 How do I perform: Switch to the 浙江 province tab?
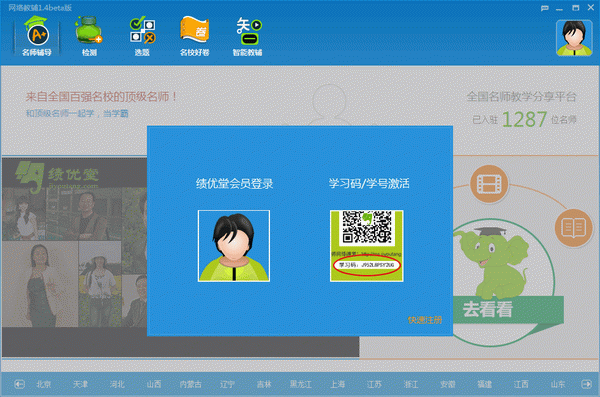tap(411, 384)
